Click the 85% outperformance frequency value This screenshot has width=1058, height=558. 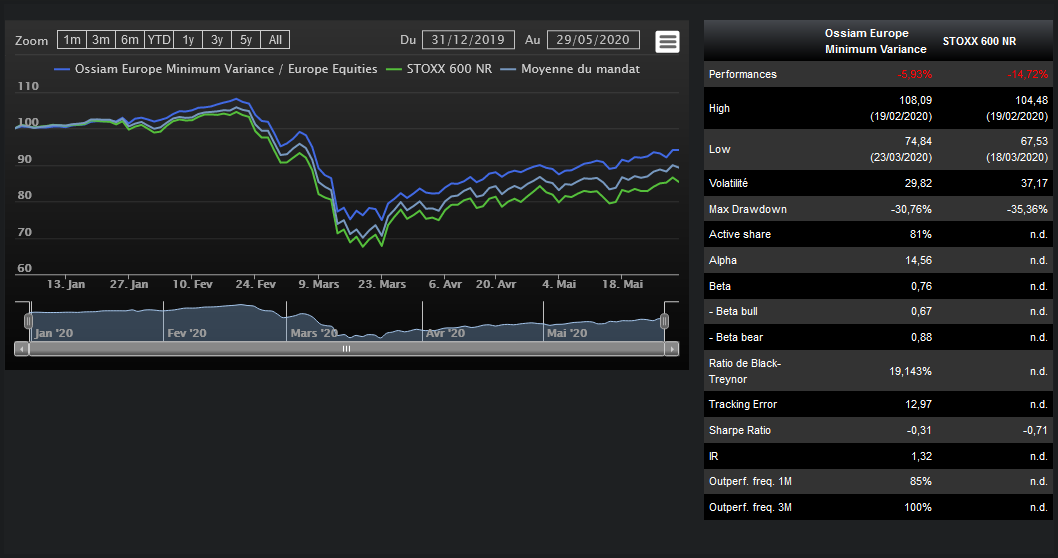[x=920, y=481]
